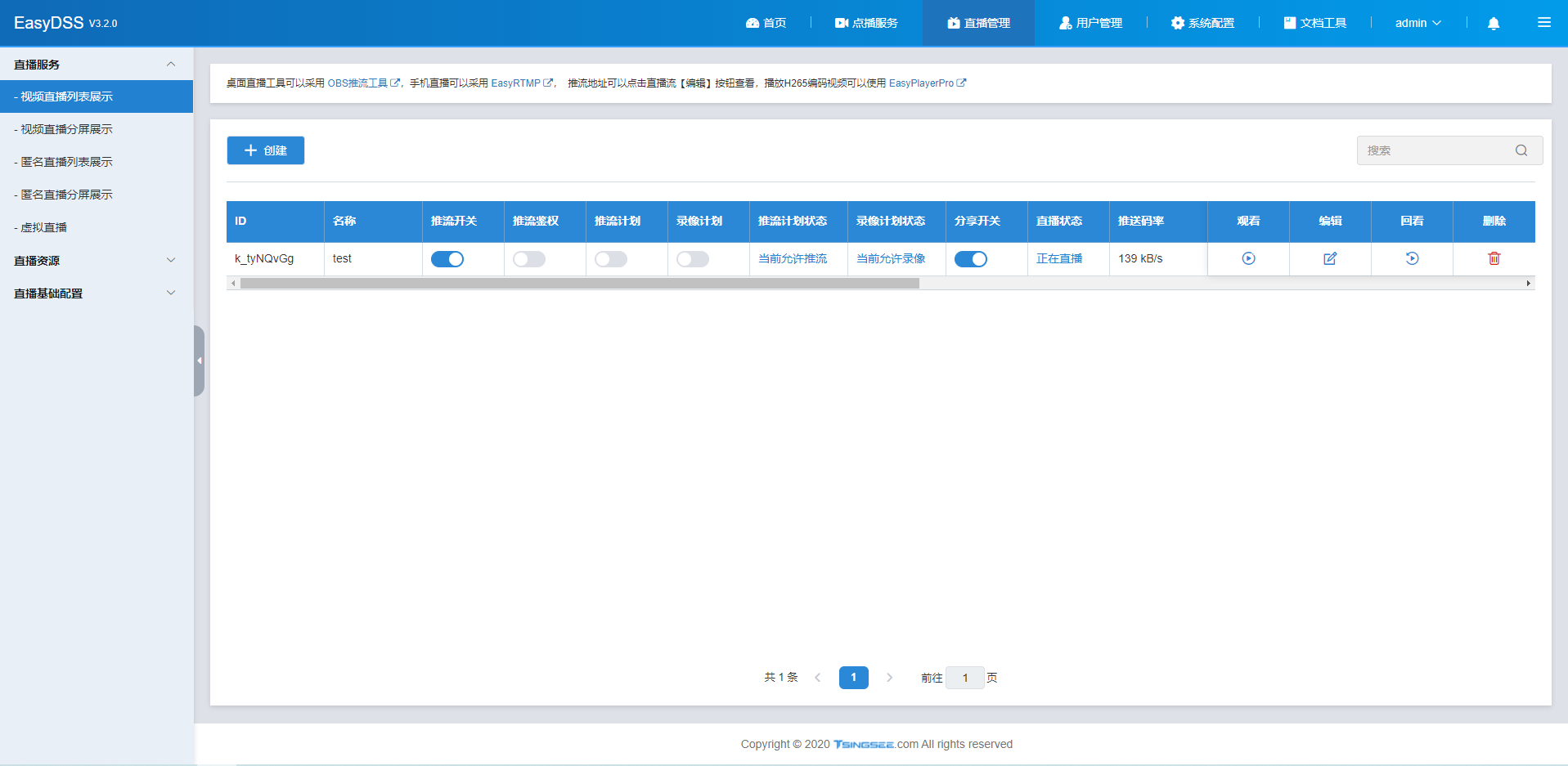
Task: Delete the test stream with trash icon
Action: click(1494, 258)
